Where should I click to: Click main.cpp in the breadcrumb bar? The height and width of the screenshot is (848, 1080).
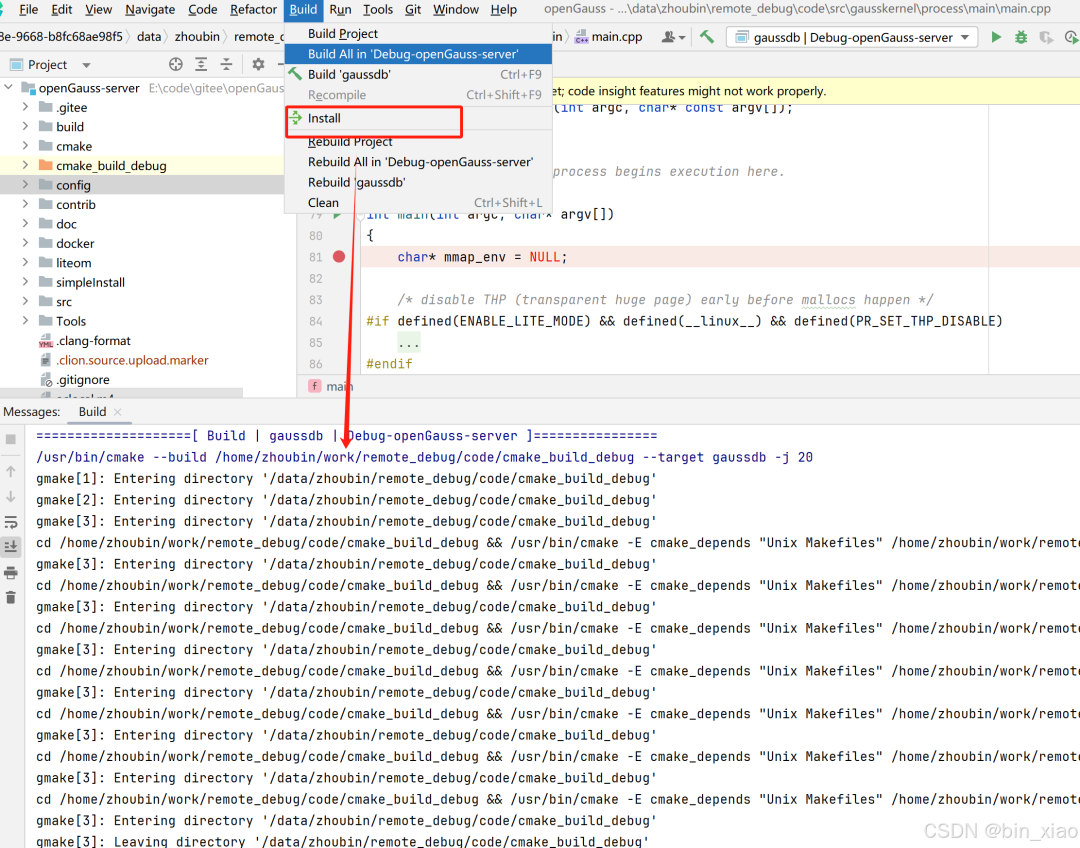(x=609, y=37)
